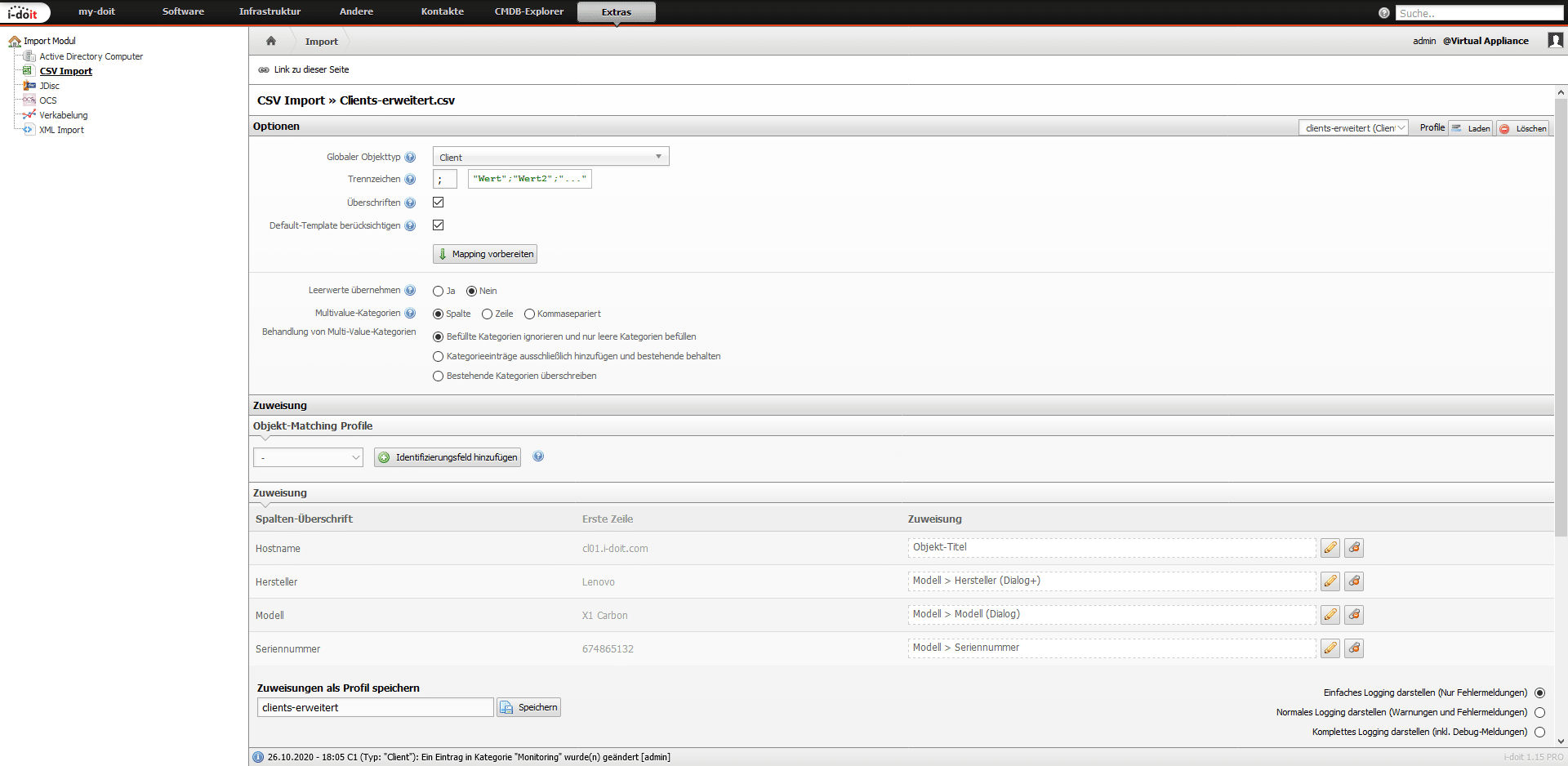This screenshot has height=766, width=1568.
Task: Click Link zu dieser Seite
Action: click(x=311, y=69)
